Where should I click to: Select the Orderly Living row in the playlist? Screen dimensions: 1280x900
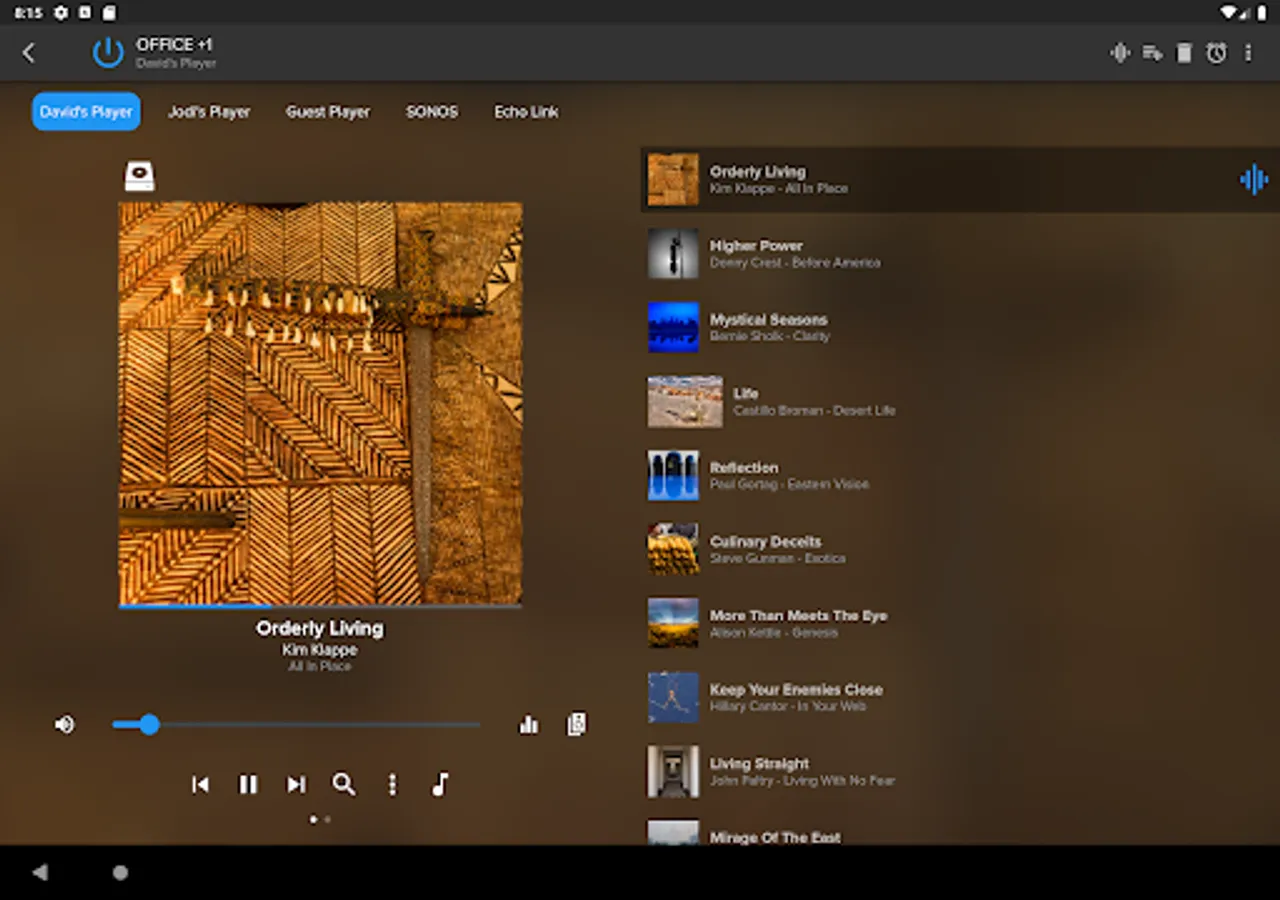click(960, 180)
